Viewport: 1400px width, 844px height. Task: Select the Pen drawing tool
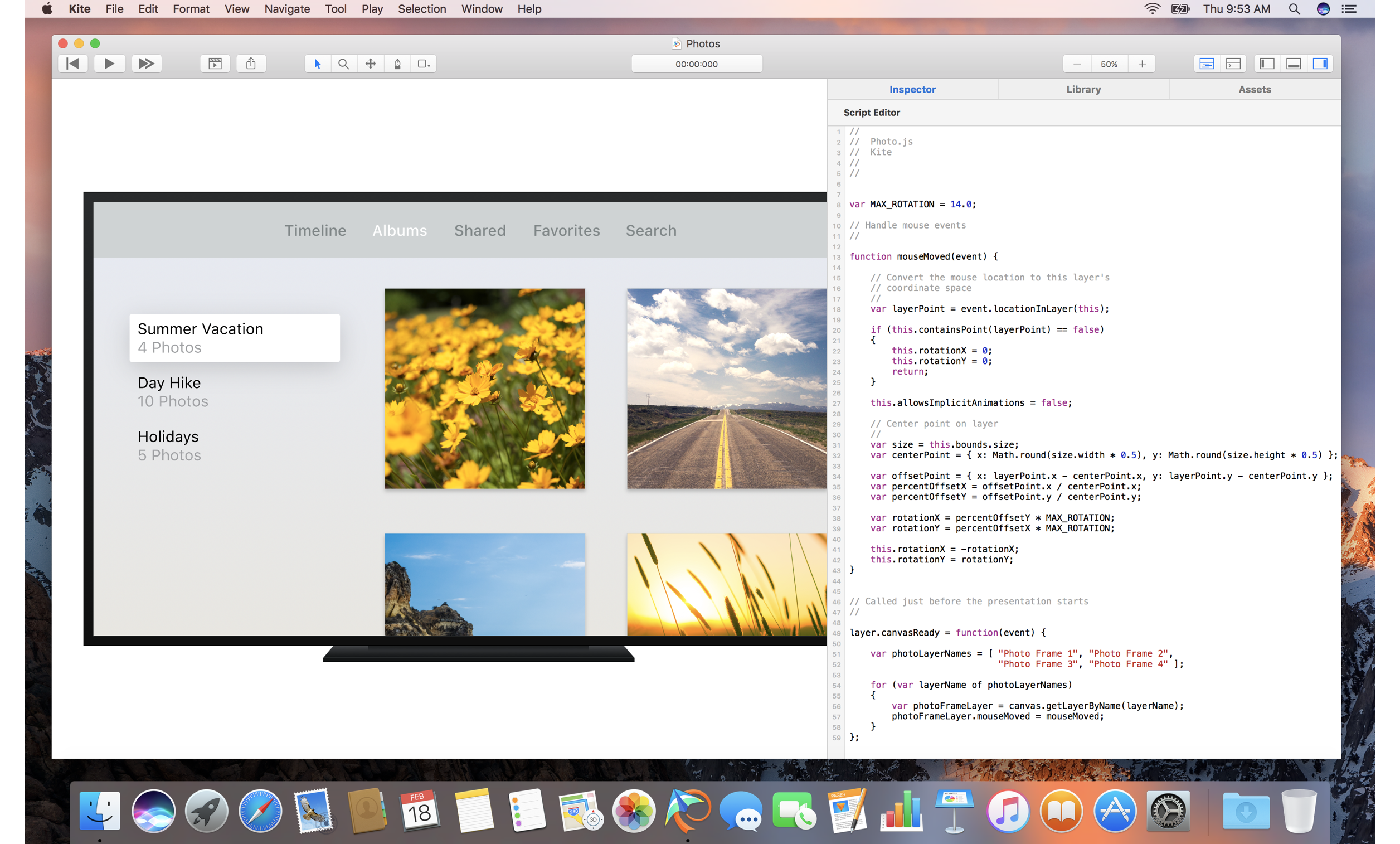coord(398,64)
